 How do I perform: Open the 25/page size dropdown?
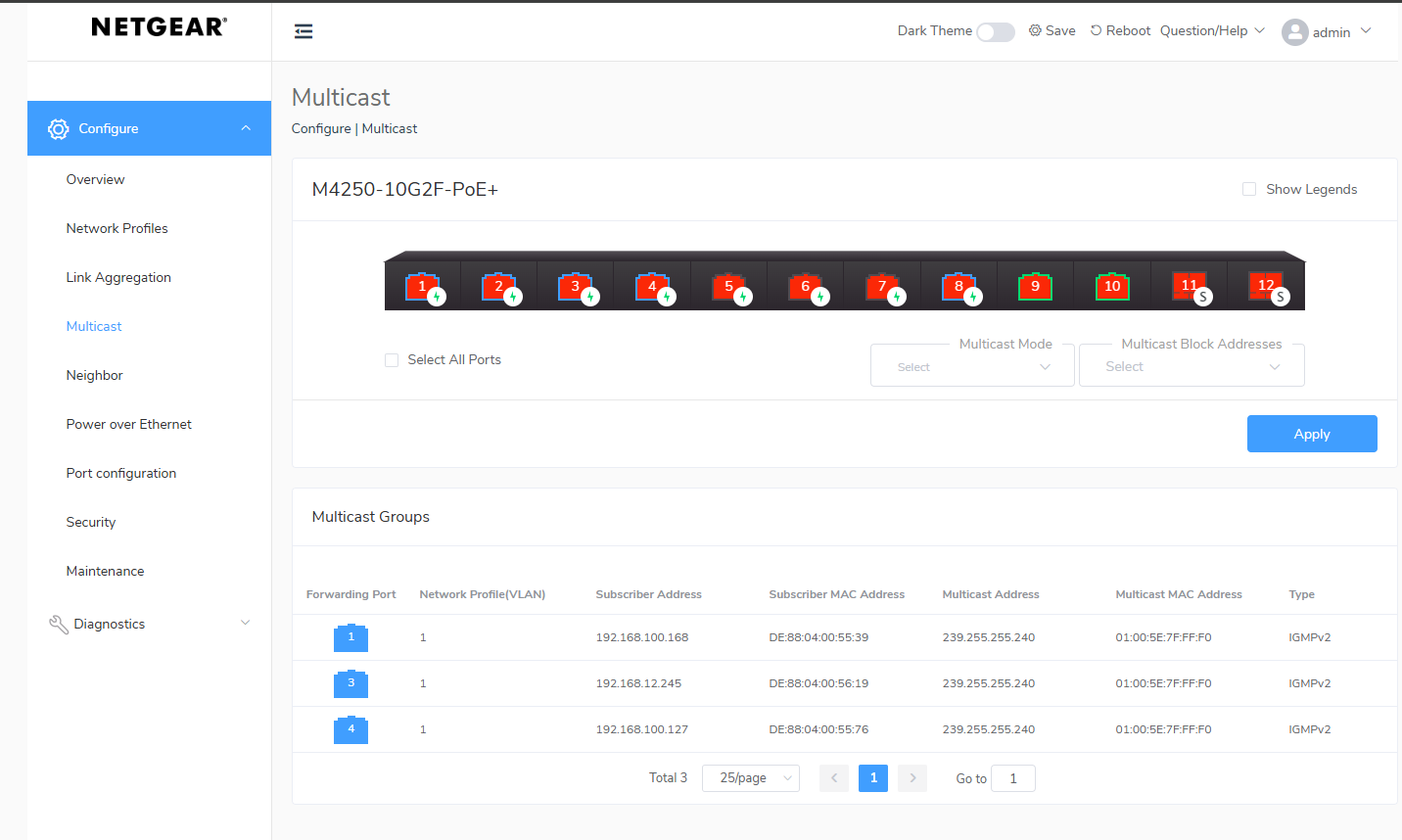coord(751,778)
